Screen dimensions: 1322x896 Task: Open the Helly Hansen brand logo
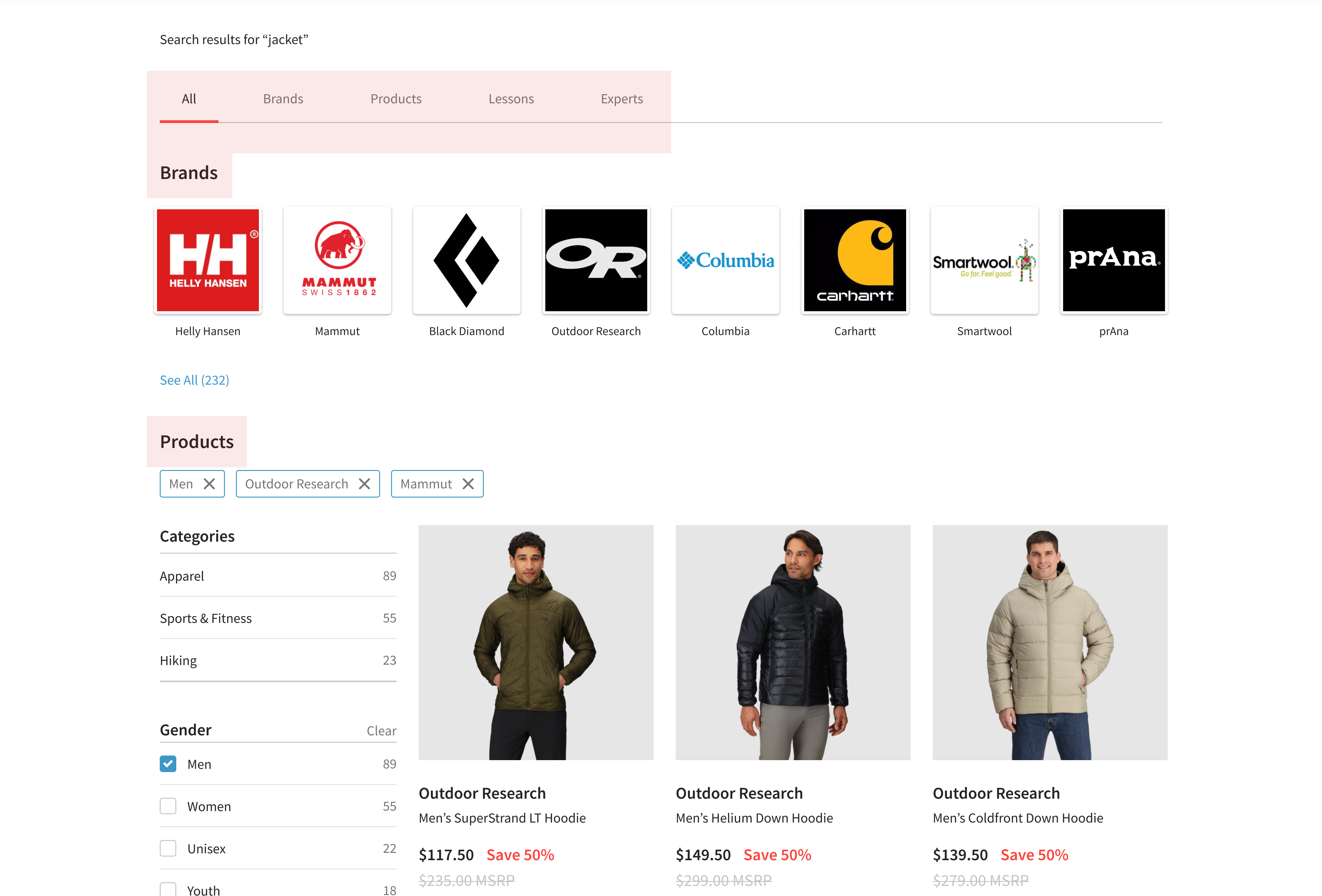click(207, 260)
